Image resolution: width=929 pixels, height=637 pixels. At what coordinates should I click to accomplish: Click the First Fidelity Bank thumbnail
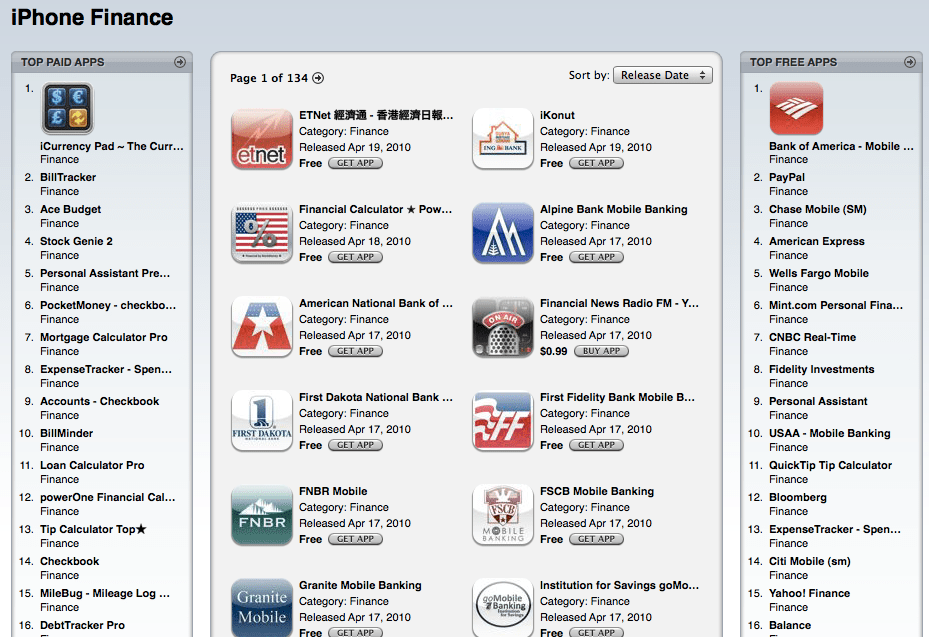(x=502, y=421)
